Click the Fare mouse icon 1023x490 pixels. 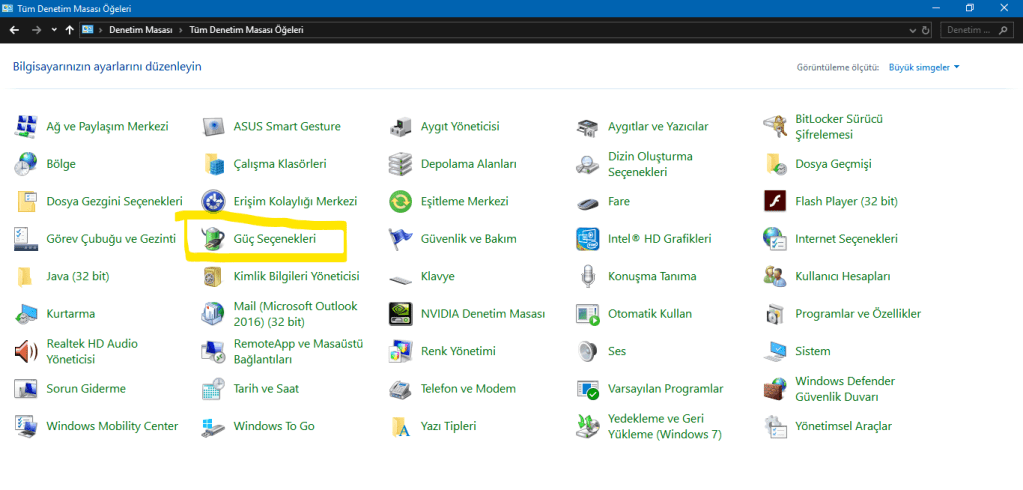(x=588, y=201)
